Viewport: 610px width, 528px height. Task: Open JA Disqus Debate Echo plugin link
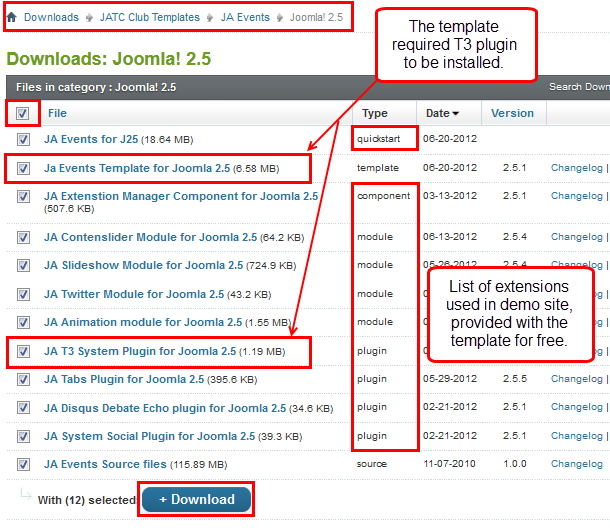165,408
